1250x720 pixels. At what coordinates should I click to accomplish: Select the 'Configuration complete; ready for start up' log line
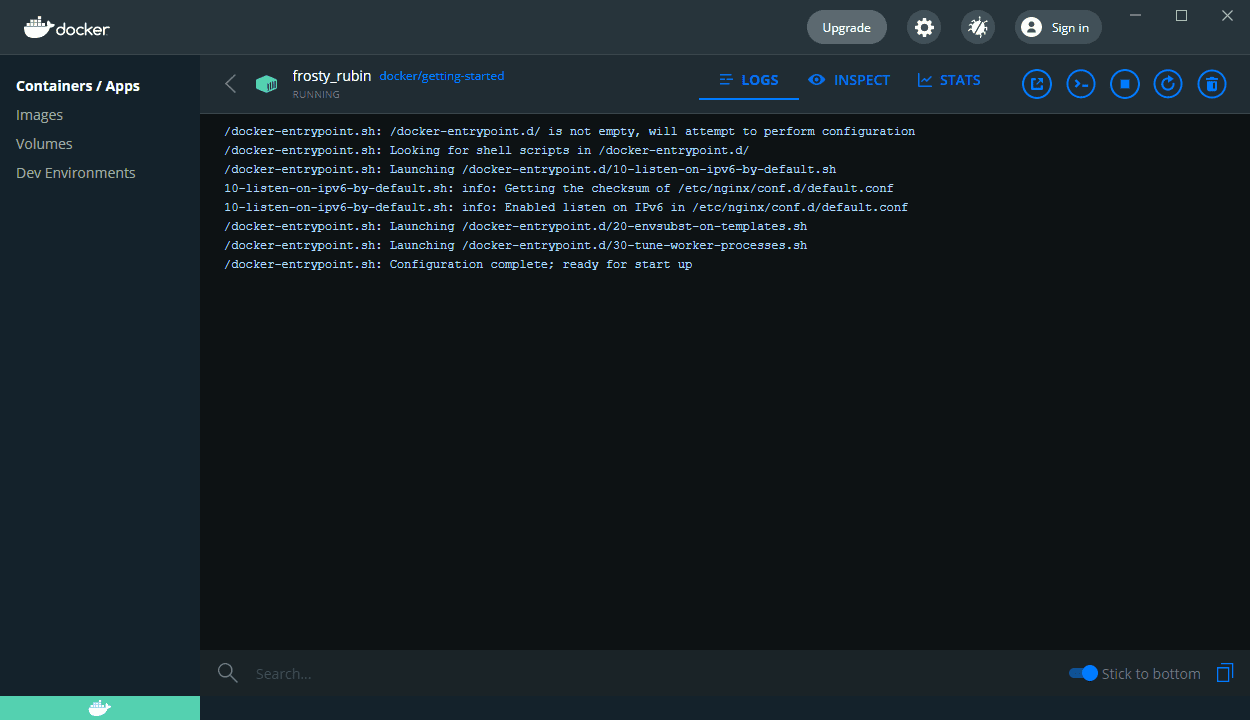point(458,265)
